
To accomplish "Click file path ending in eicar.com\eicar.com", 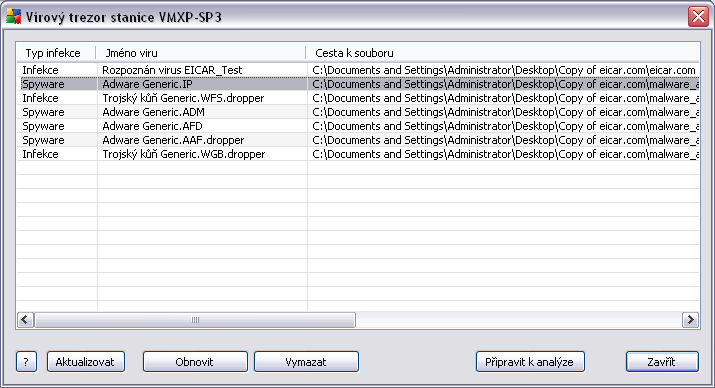I will (504, 70).
